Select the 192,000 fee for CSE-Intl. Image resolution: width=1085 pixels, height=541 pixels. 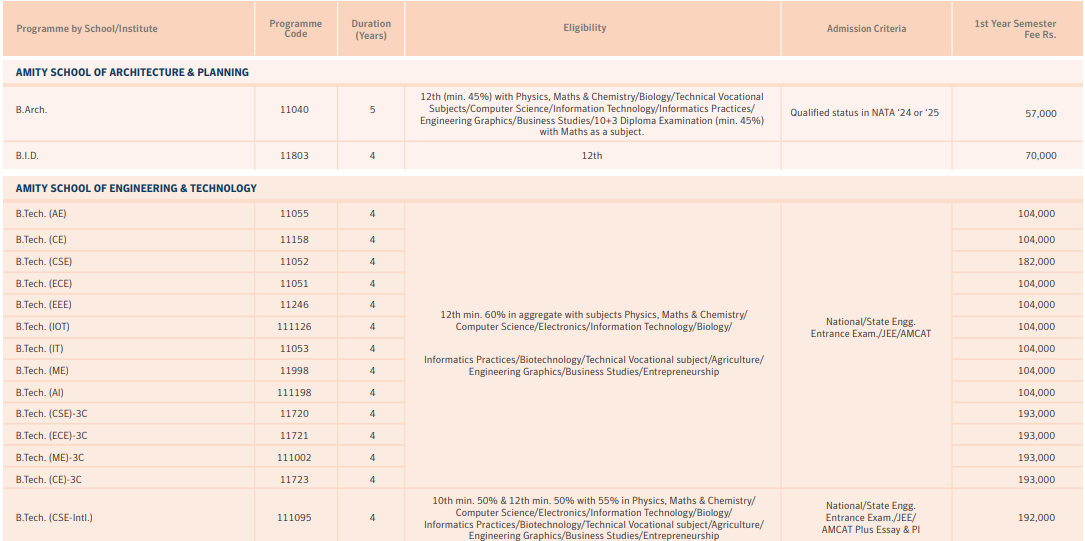1037,517
